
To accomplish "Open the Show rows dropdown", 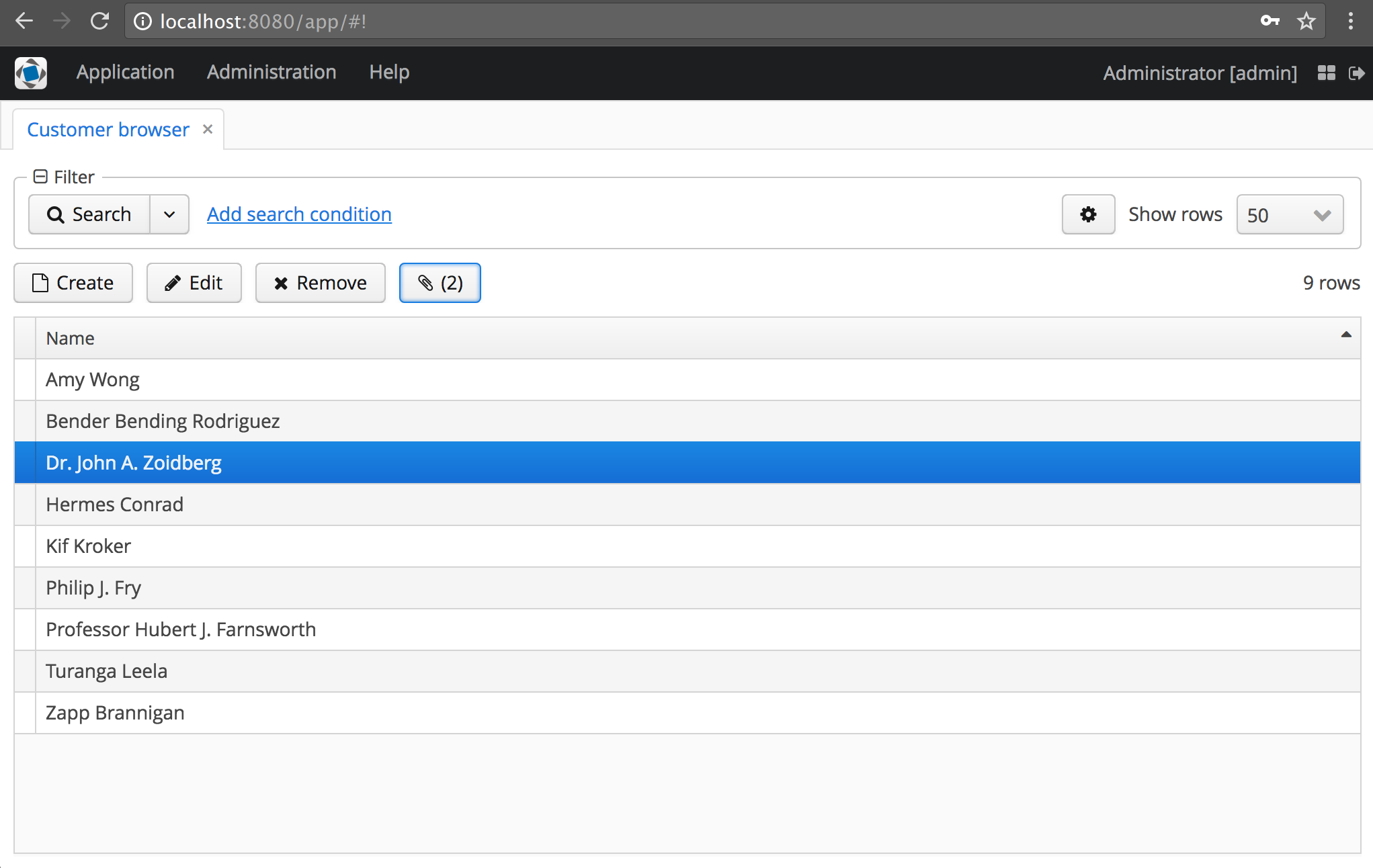I will pyautogui.click(x=1290, y=214).
